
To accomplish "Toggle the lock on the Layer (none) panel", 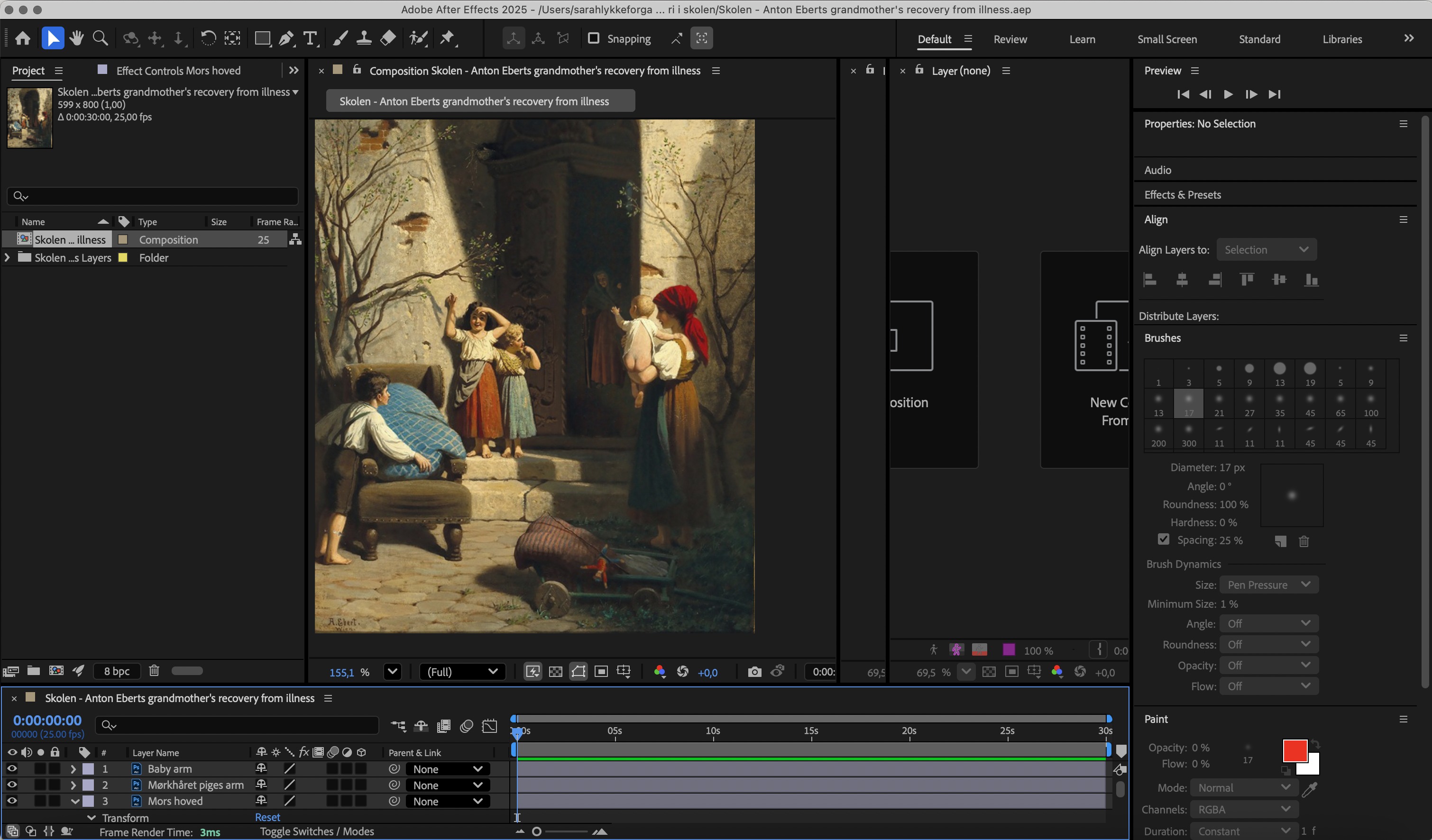I will pos(919,69).
